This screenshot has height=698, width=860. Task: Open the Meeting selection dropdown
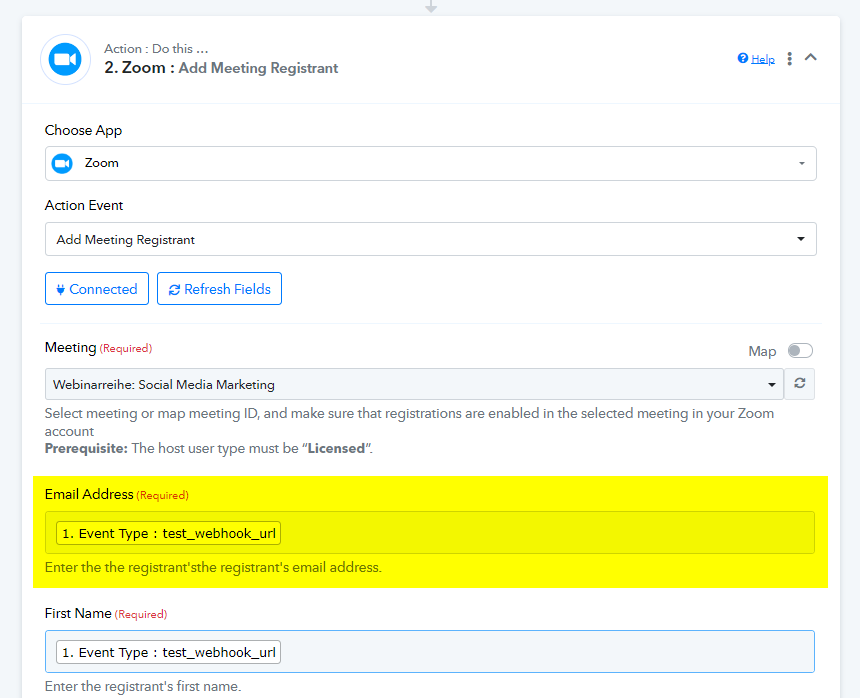(x=414, y=384)
